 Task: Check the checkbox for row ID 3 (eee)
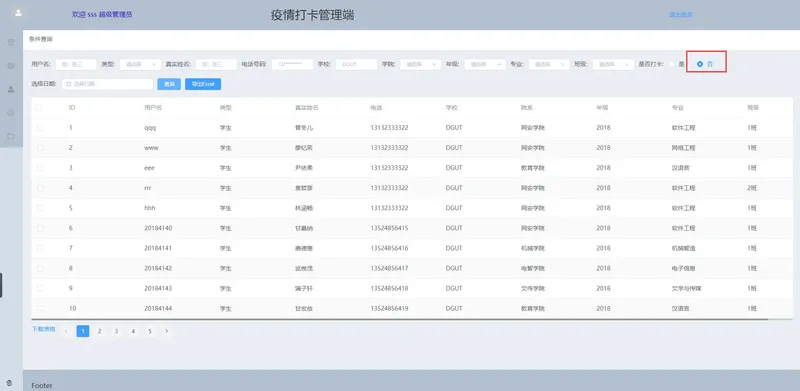[x=40, y=168]
